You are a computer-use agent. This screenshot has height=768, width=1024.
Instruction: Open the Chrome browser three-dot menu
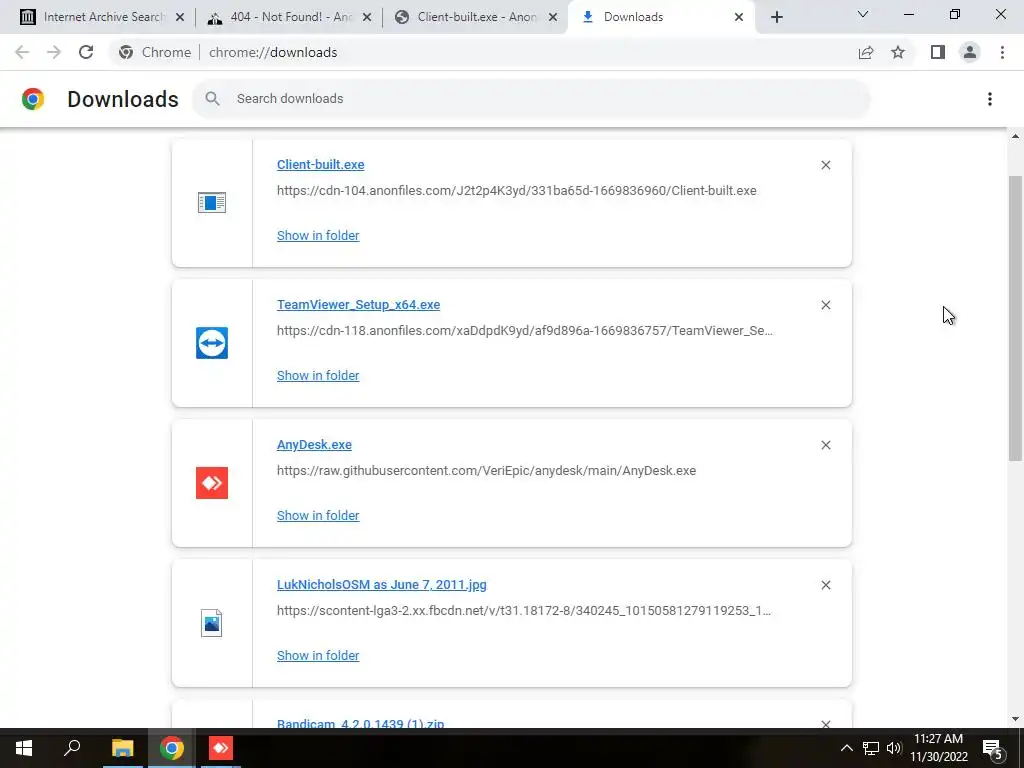tap(1002, 52)
